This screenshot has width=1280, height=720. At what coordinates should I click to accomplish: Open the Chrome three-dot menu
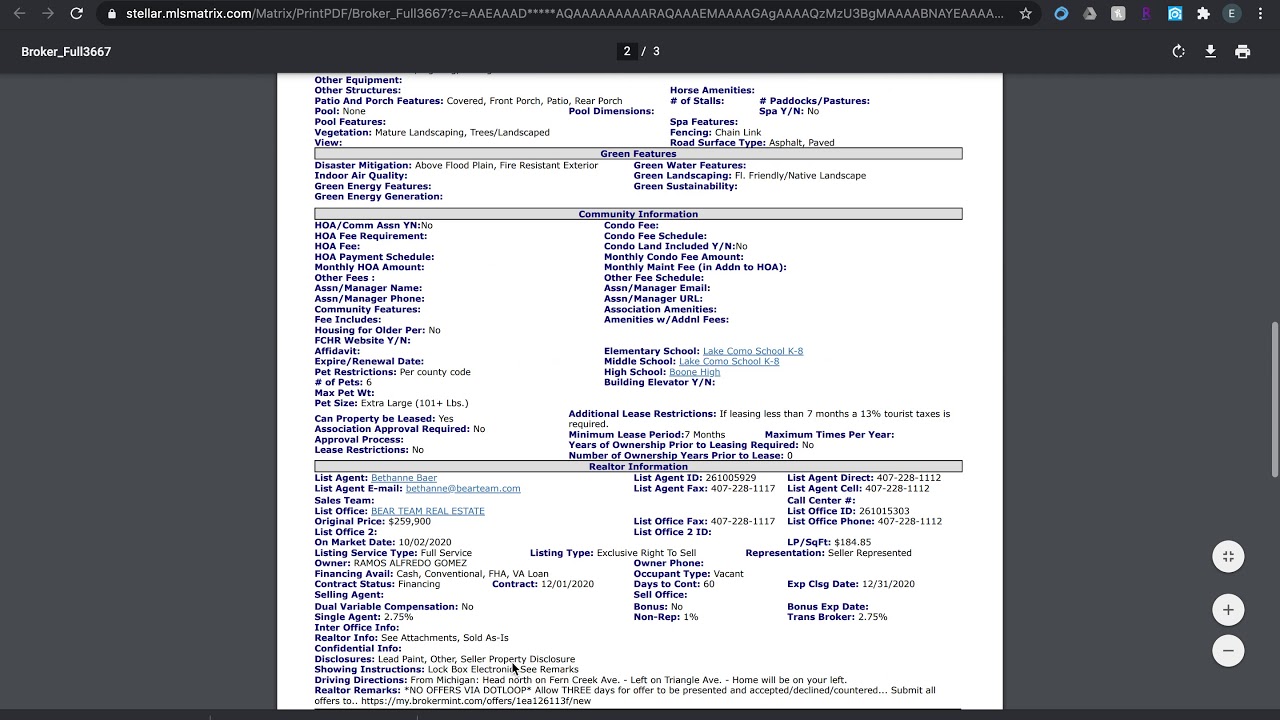point(1260,14)
